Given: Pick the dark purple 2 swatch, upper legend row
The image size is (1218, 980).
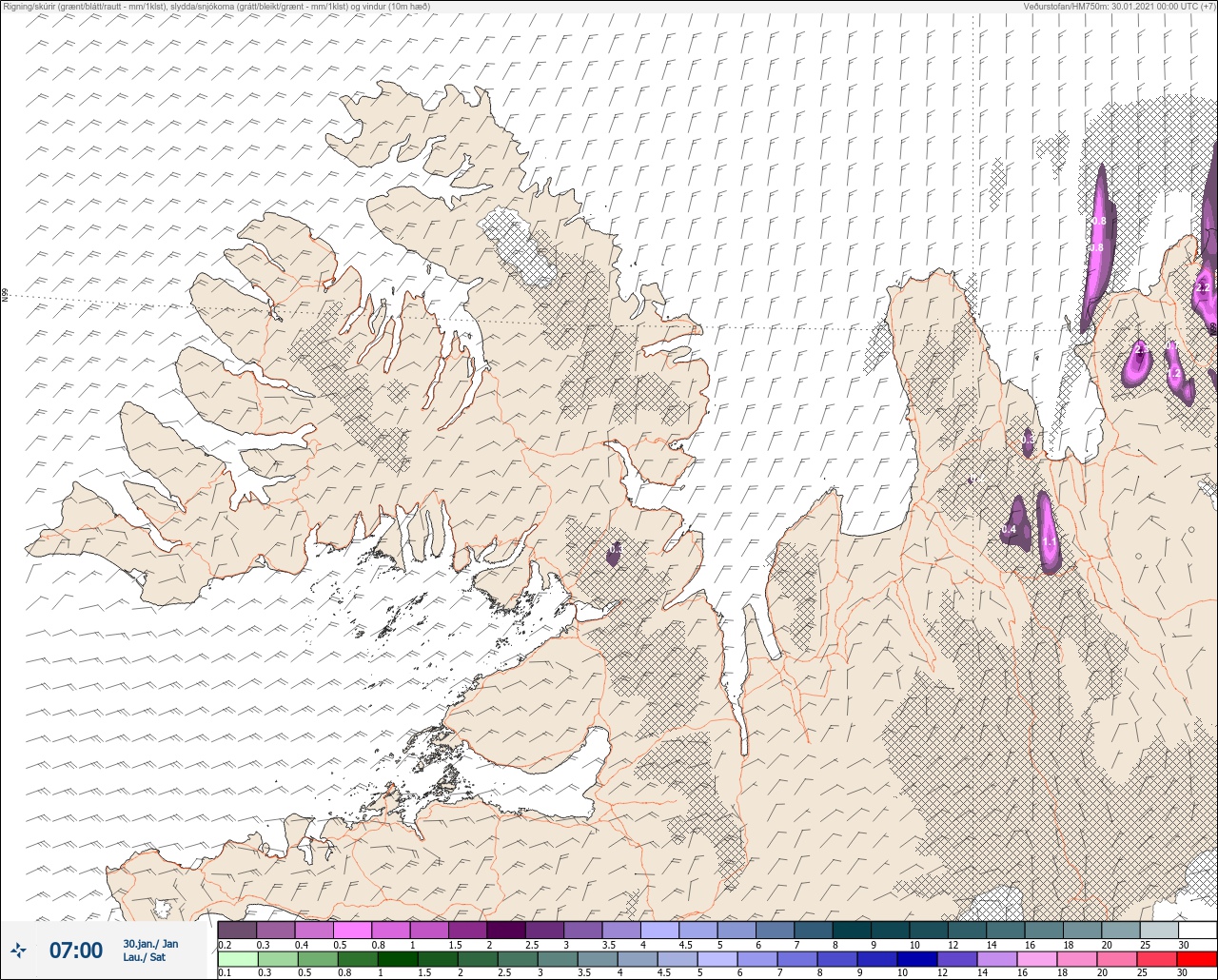Looking at the screenshot, I should (x=505, y=930).
